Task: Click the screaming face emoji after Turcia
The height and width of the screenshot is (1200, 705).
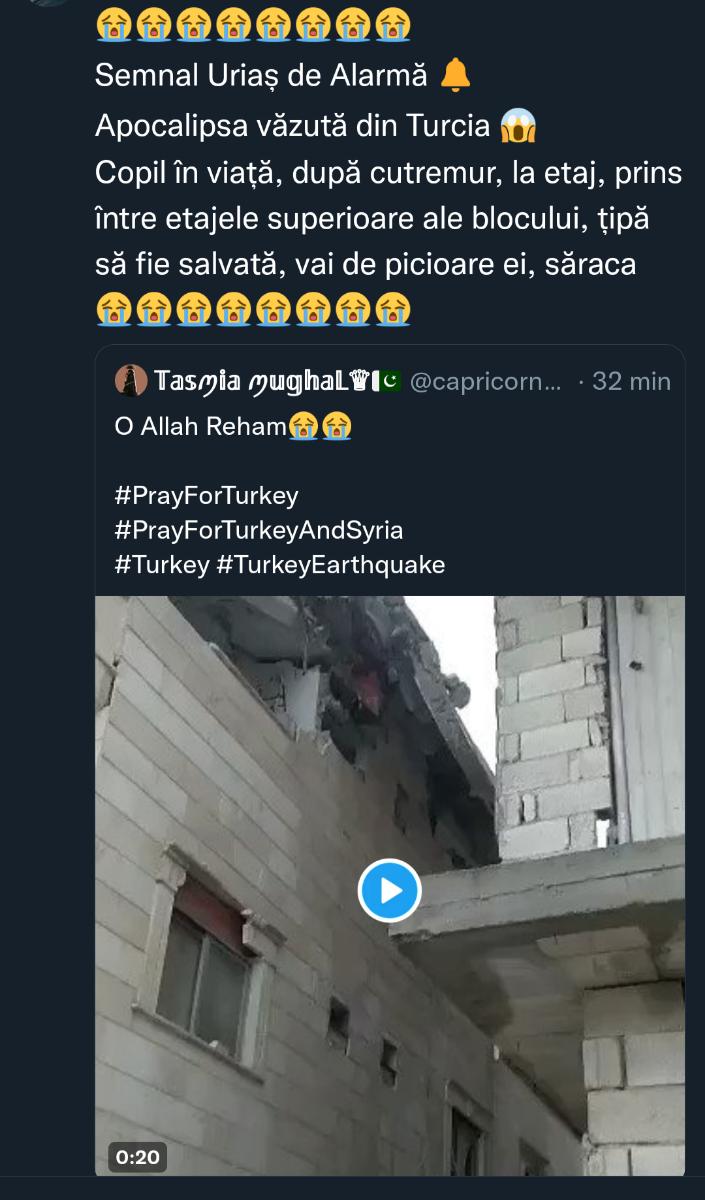Action: 517,126
